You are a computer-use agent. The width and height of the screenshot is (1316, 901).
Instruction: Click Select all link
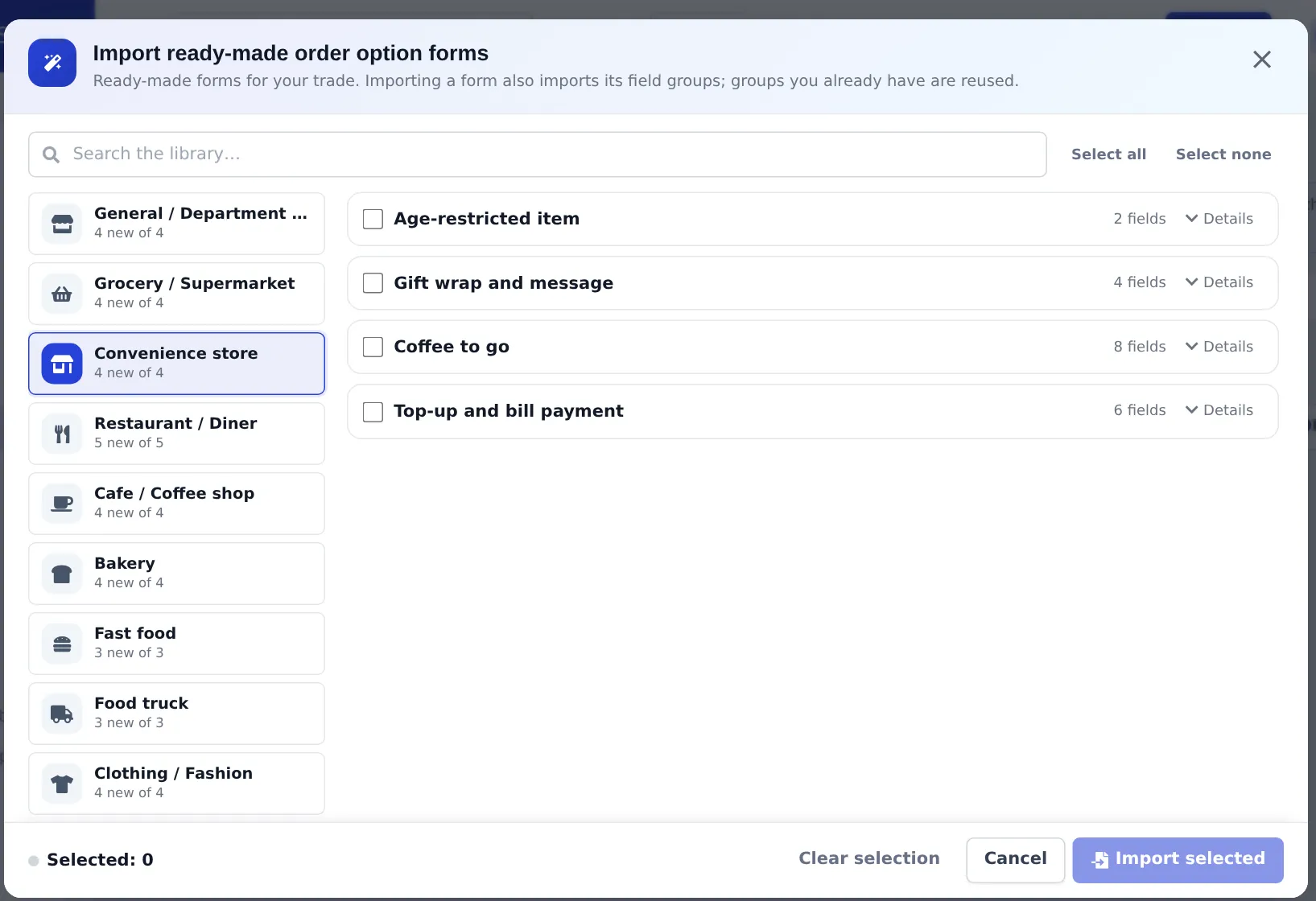[x=1108, y=154]
